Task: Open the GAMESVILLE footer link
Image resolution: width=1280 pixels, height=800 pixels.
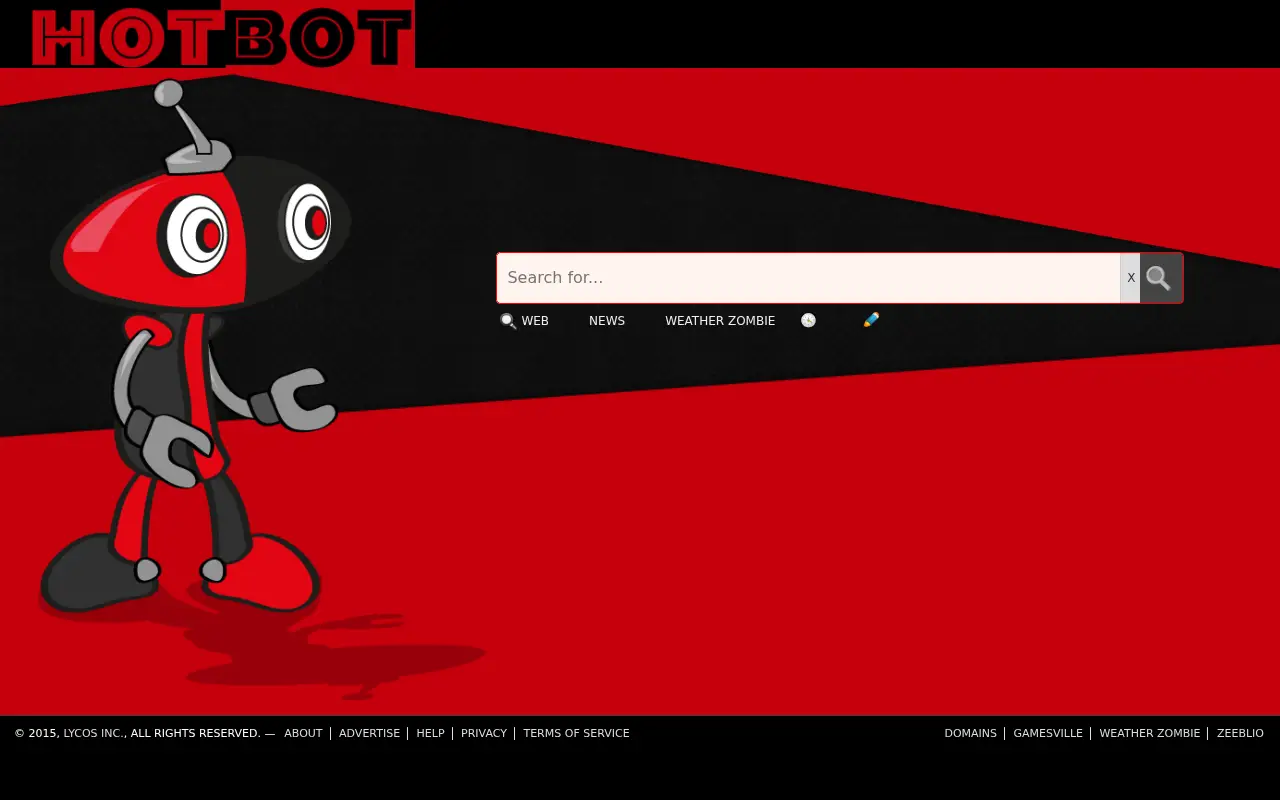Action: click(x=1048, y=733)
